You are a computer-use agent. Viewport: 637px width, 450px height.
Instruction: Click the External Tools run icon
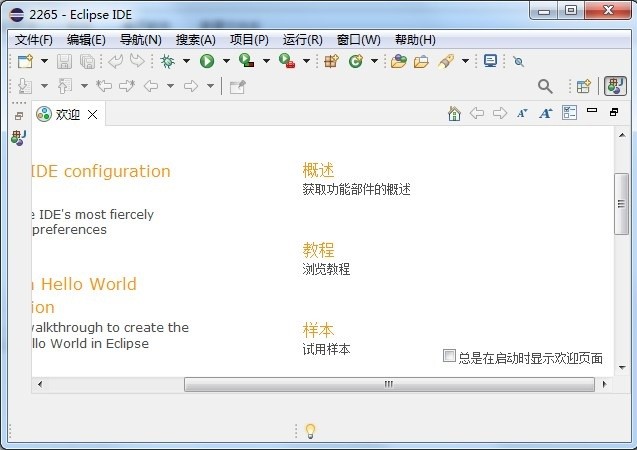(x=287, y=61)
